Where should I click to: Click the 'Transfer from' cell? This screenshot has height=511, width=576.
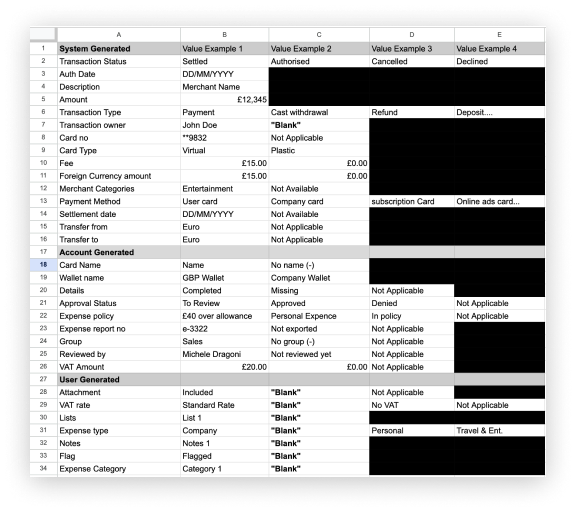[x=119, y=227]
